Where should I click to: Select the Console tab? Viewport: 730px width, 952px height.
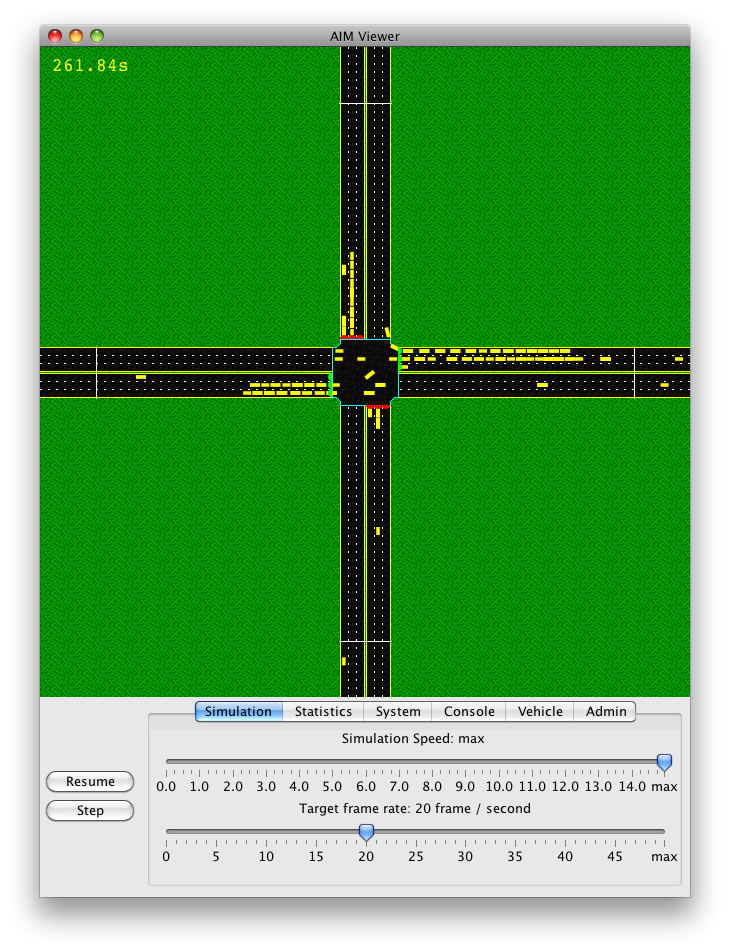[x=469, y=712]
